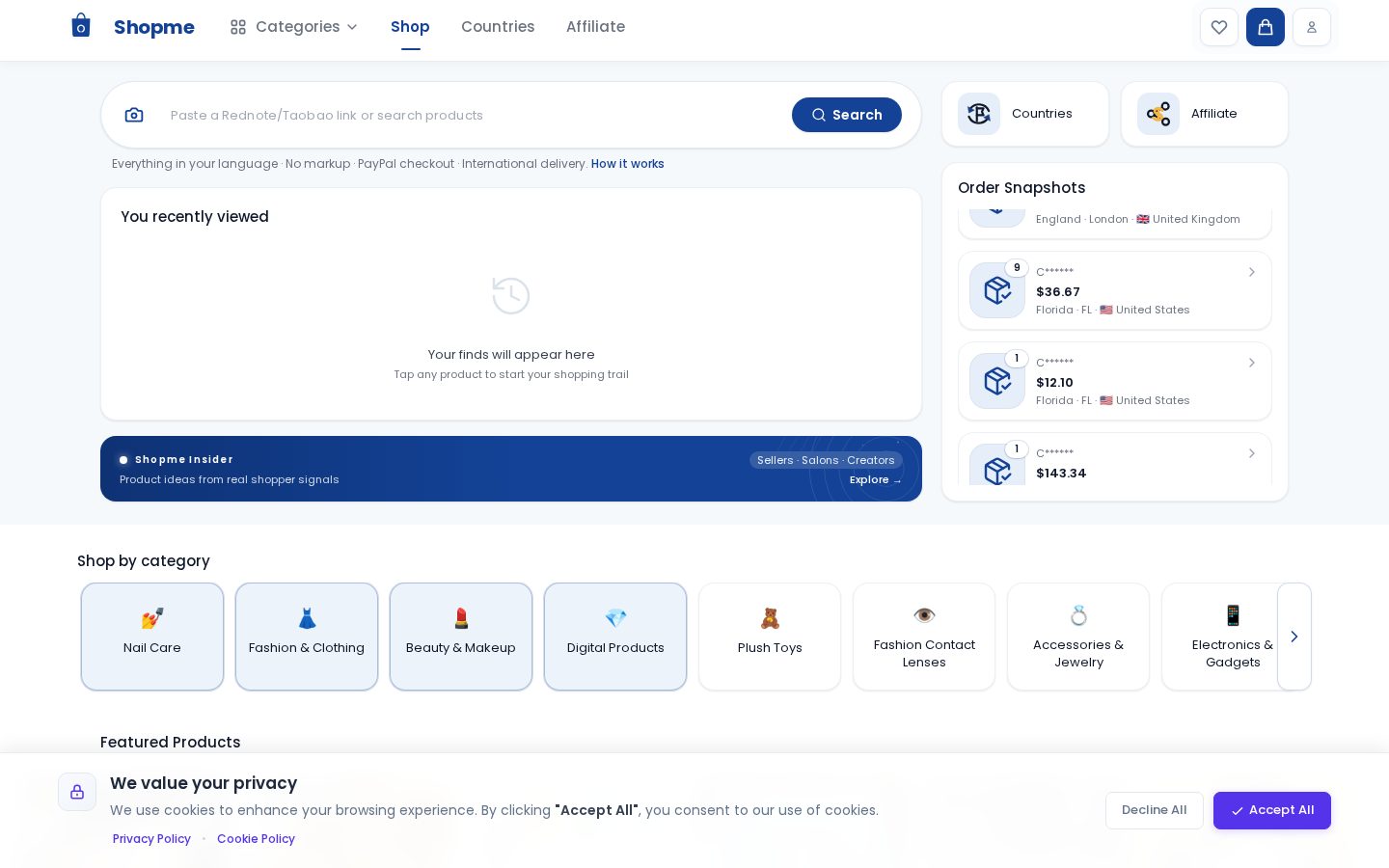The height and width of the screenshot is (868, 1389).
Task: Click the 'Featured Products' heading
Action: point(171,743)
